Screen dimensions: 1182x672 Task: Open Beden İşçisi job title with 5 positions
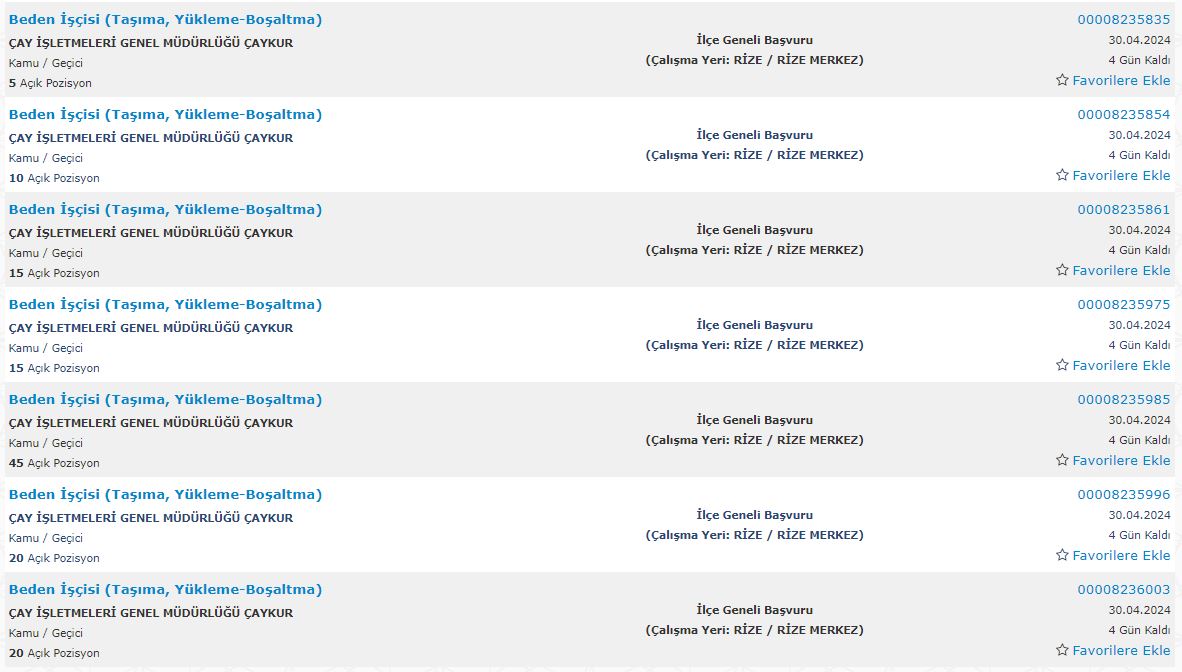pyautogui.click(x=165, y=20)
